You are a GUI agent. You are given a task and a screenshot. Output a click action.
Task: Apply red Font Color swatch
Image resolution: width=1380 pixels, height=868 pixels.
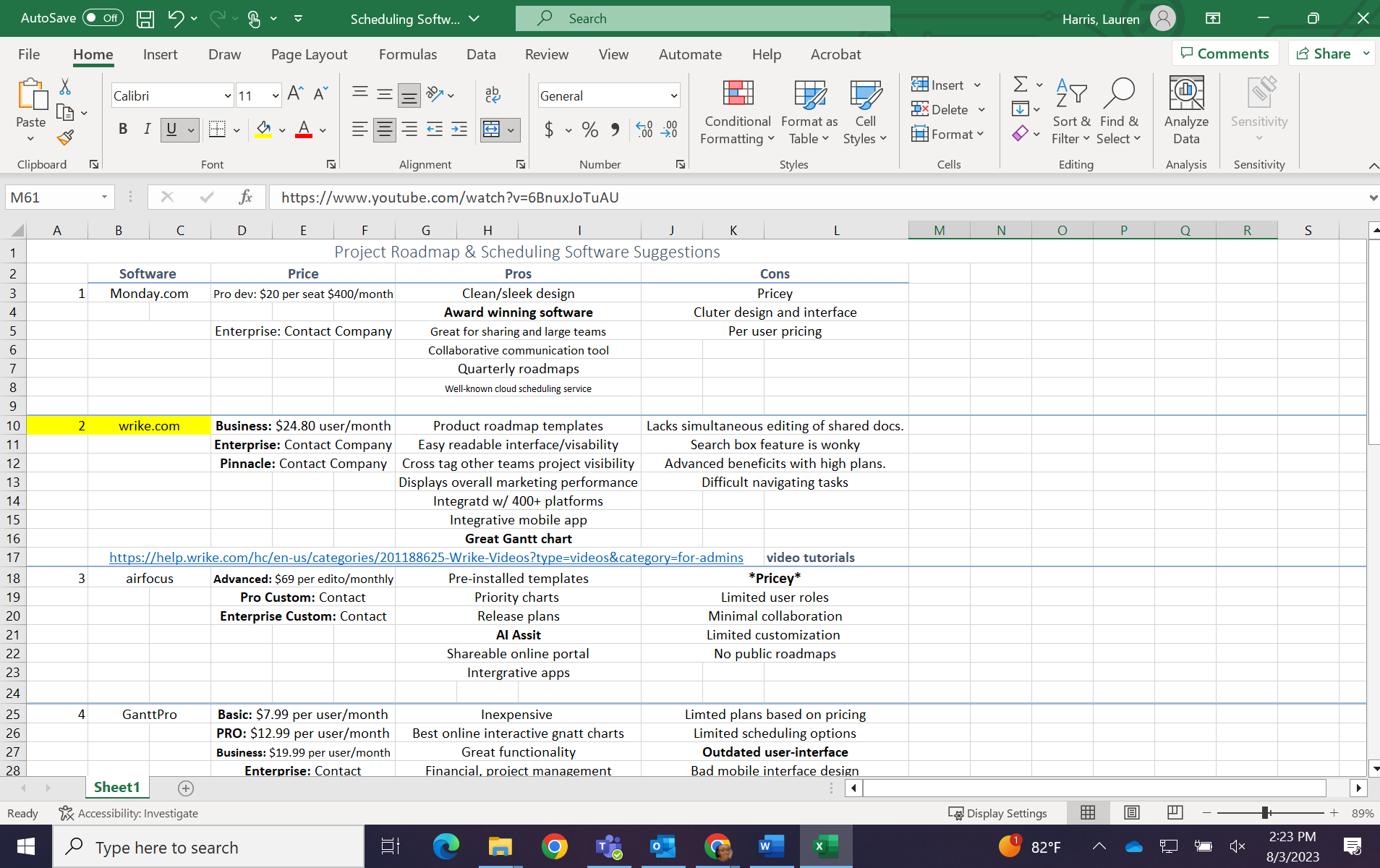(x=304, y=129)
